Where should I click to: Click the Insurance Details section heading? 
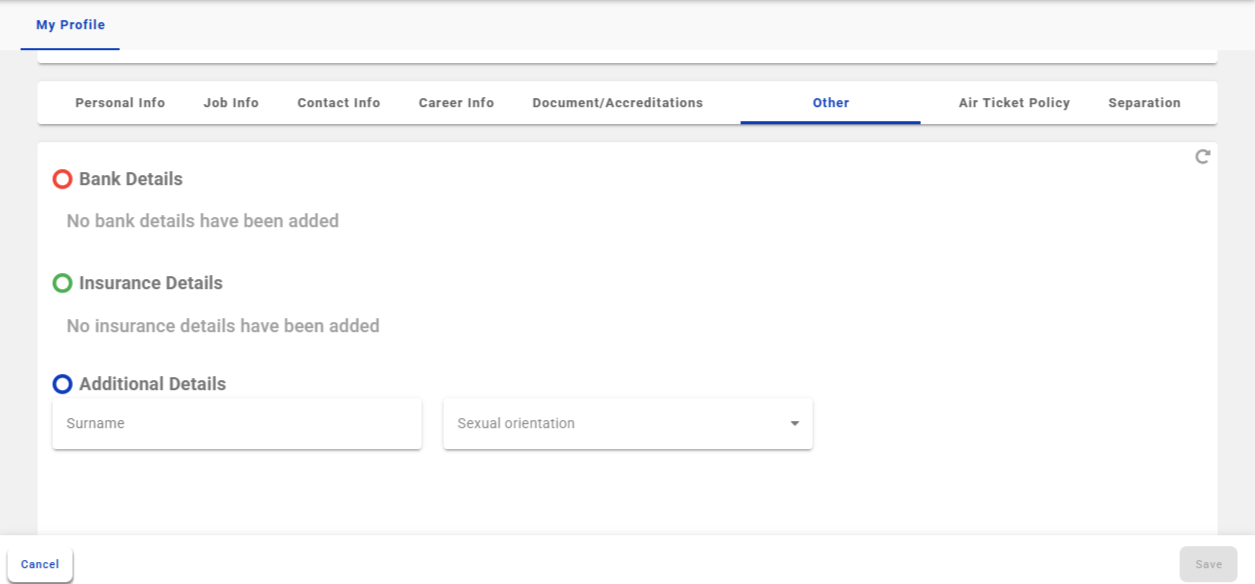tap(151, 283)
